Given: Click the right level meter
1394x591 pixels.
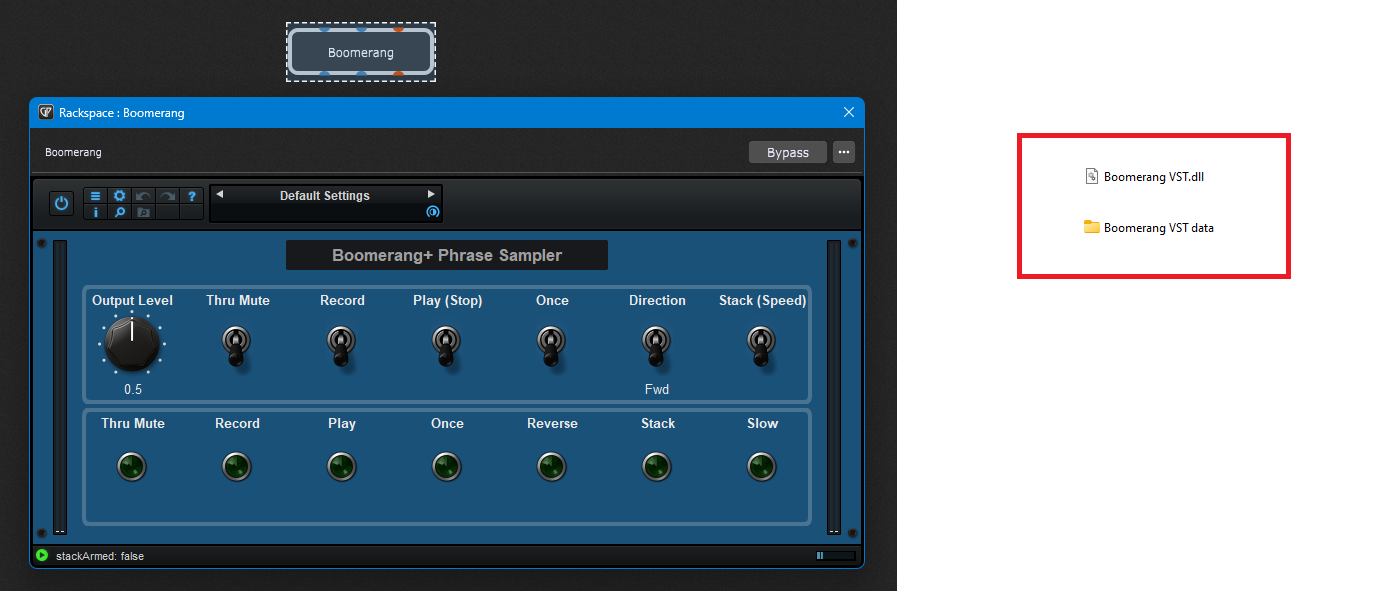Looking at the screenshot, I should click(x=834, y=388).
